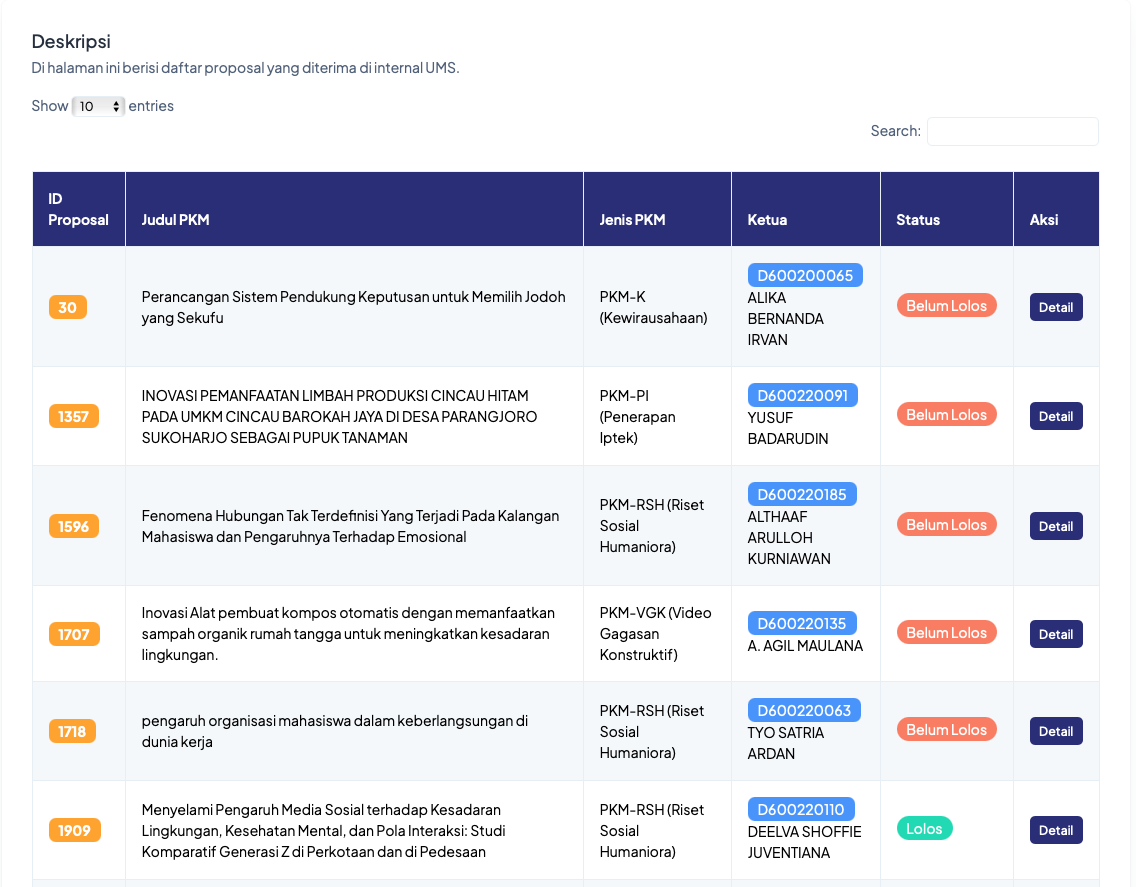The height and width of the screenshot is (887, 1136).
Task: Sort table by Jenis PKM header
Action: (x=657, y=209)
